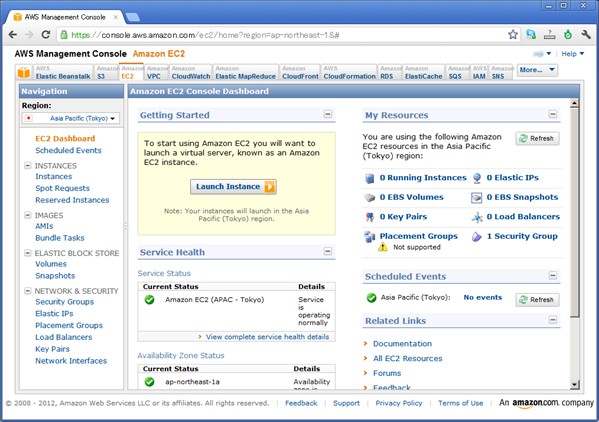The width and height of the screenshot is (599, 422).
Task: Click the blue chat extension icon
Action: (x=531, y=35)
